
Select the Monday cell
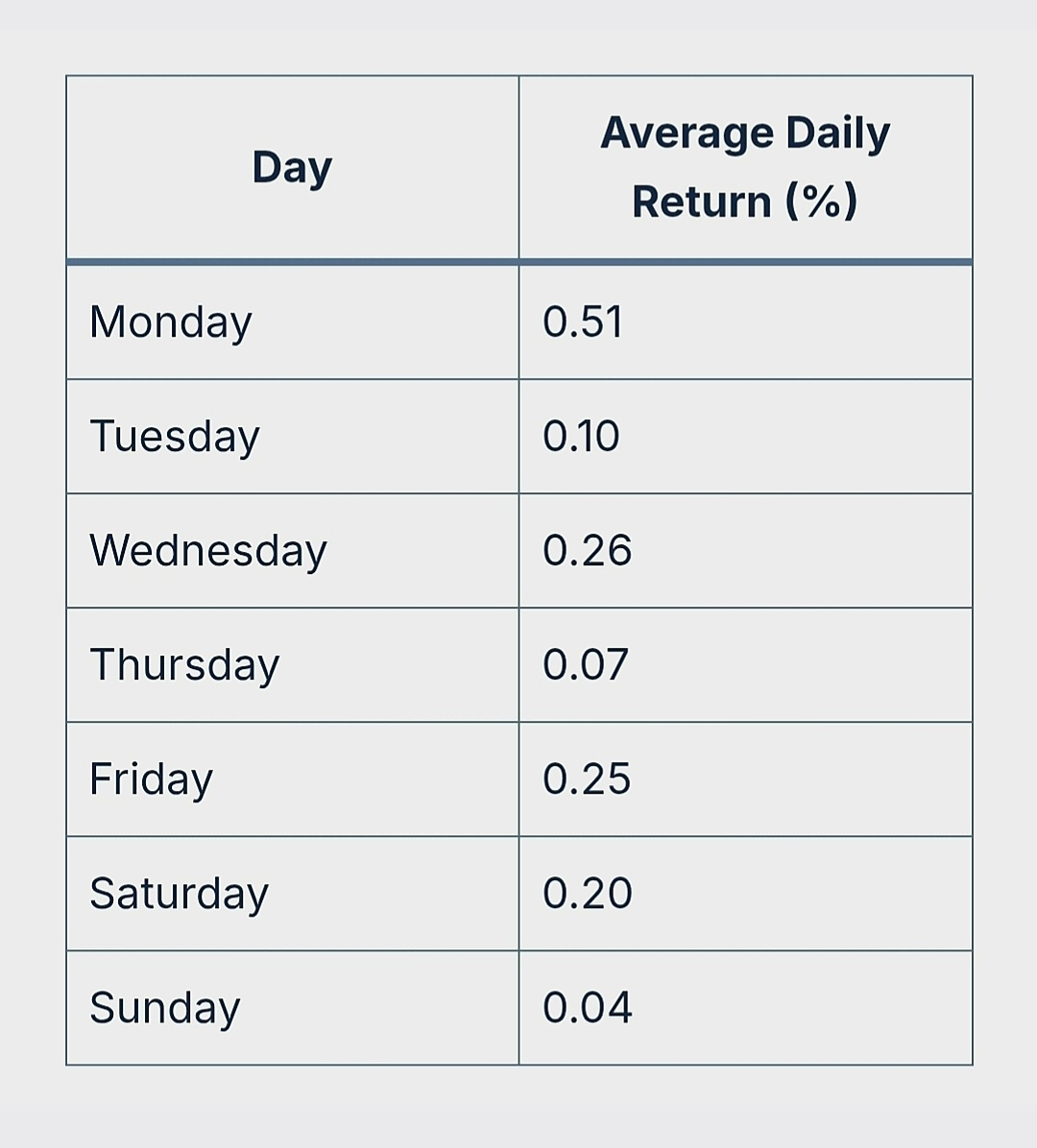[x=171, y=323]
